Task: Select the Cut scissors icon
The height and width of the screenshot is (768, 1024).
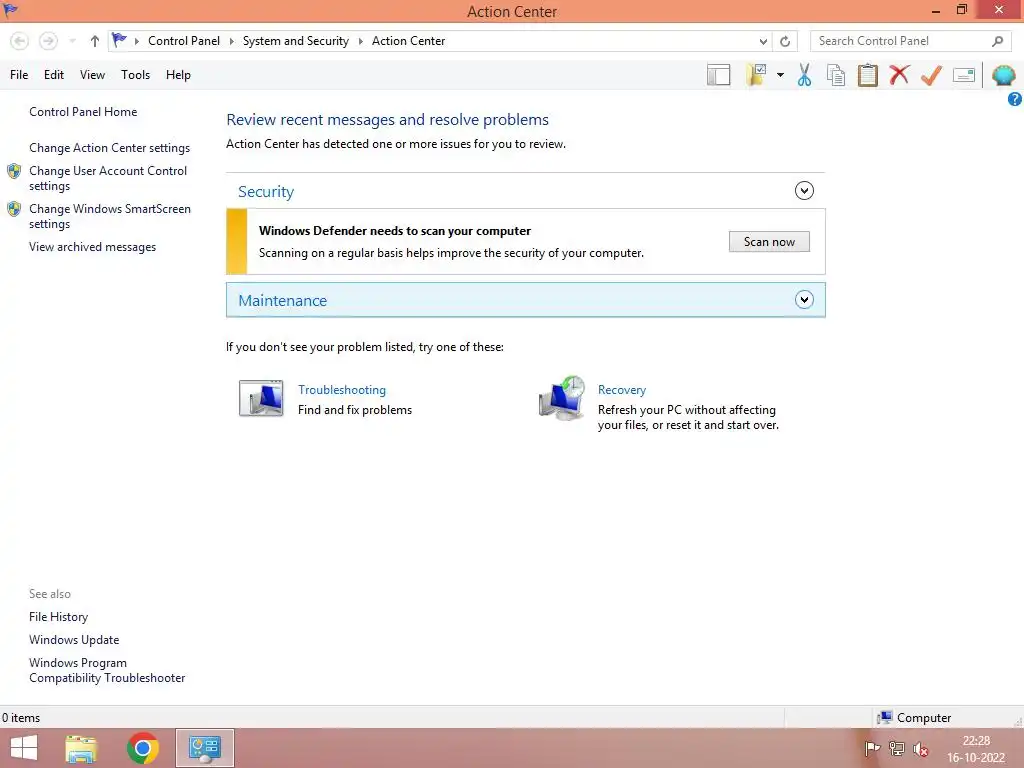Action: tap(805, 75)
